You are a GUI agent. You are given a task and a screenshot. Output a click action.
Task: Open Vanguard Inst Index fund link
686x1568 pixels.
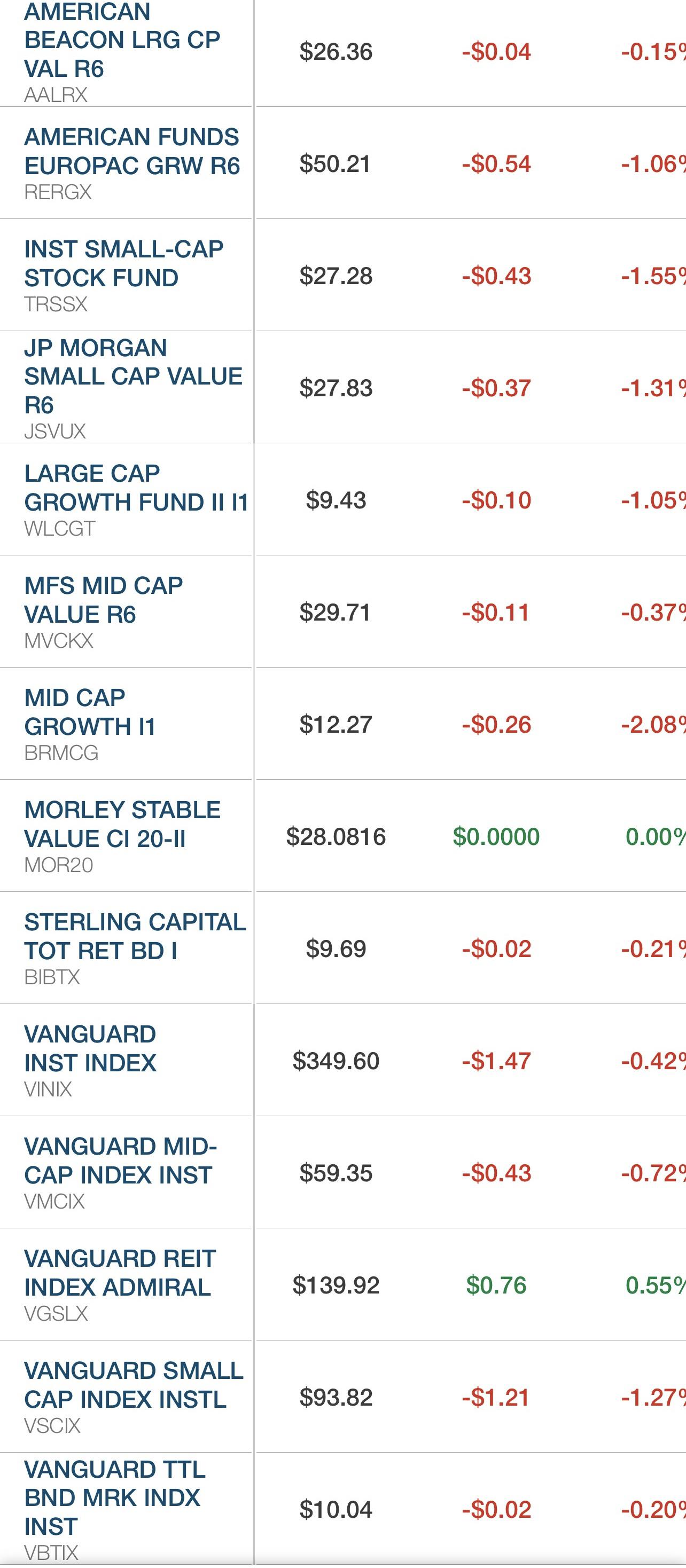[x=90, y=1049]
